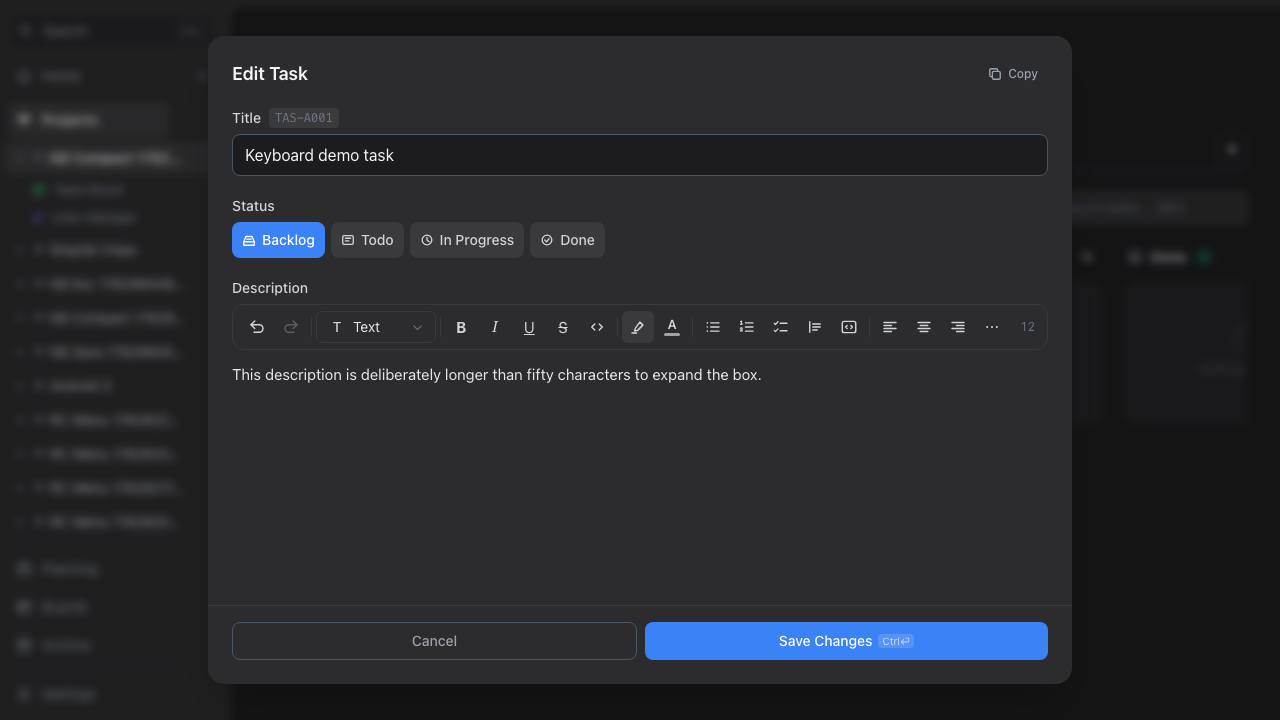Toggle inline code formatting
Screen dimensions: 1280x720
click(x=597, y=327)
